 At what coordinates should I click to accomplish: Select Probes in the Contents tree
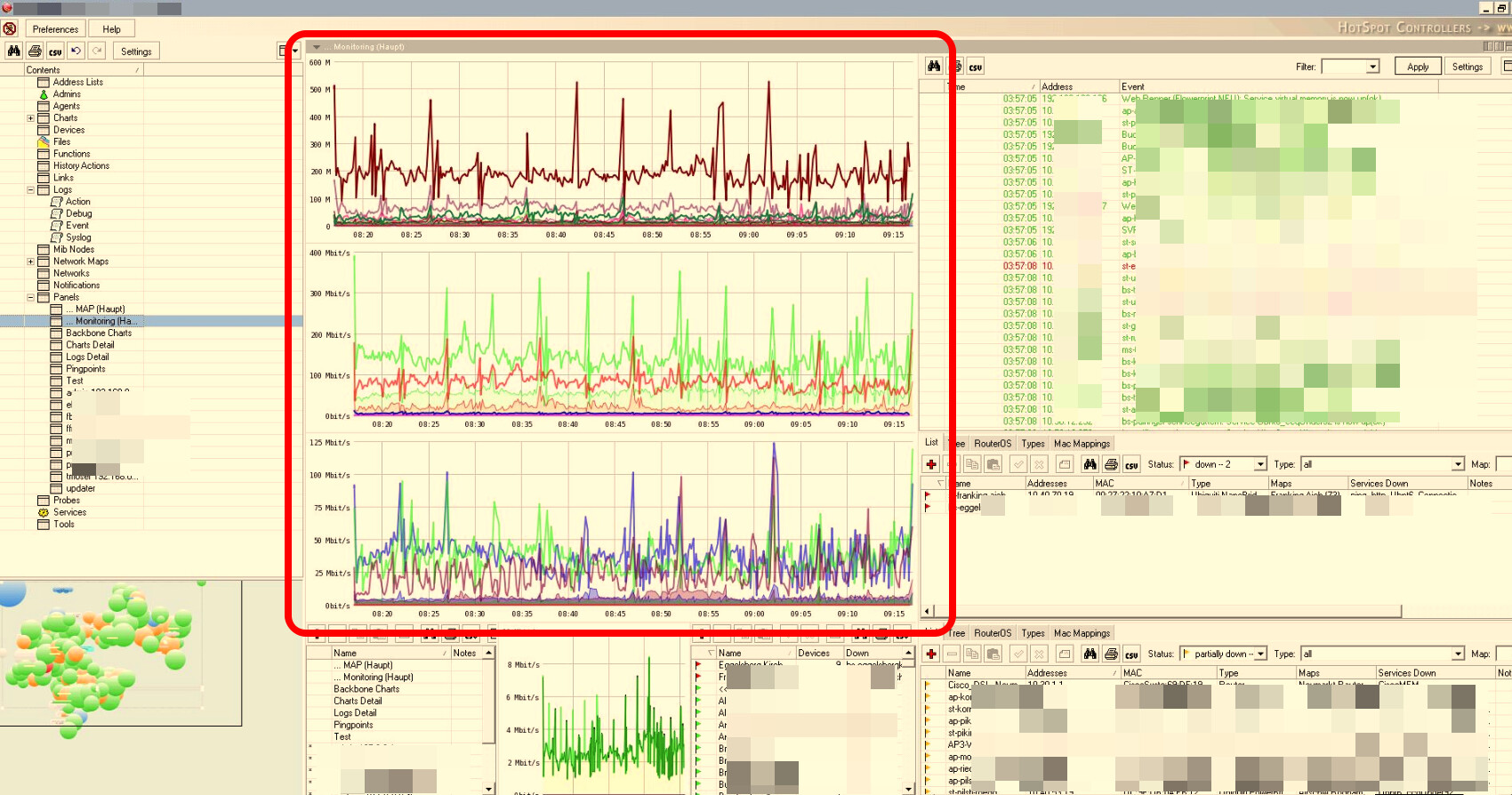click(67, 501)
